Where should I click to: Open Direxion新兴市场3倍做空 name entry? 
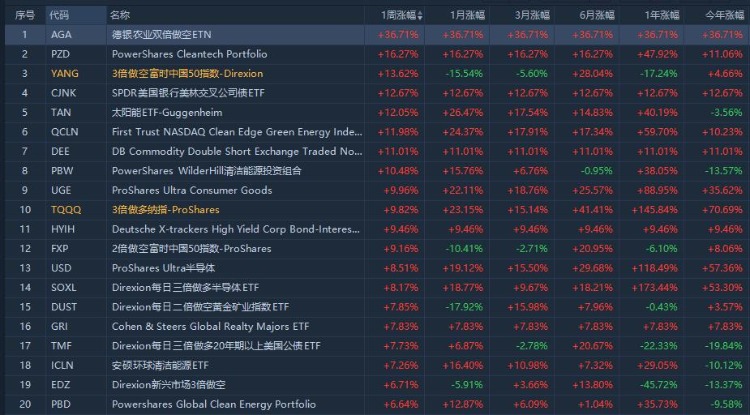click(x=168, y=384)
